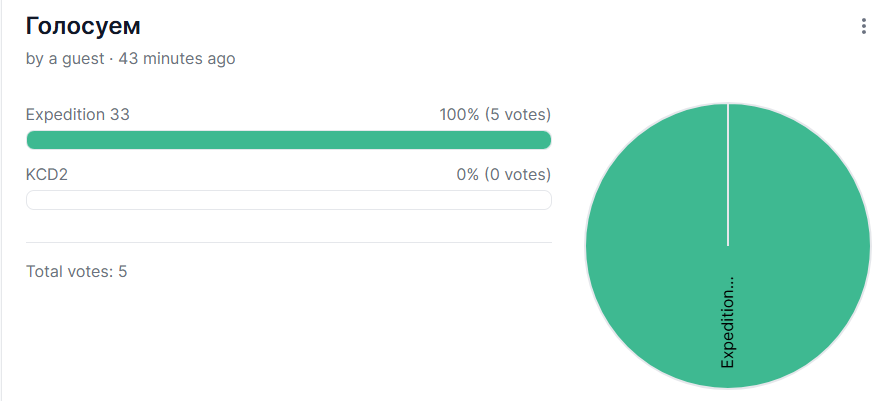
Task: Click the green Expedition 33 result bar
Action: [x=289, y=140]
